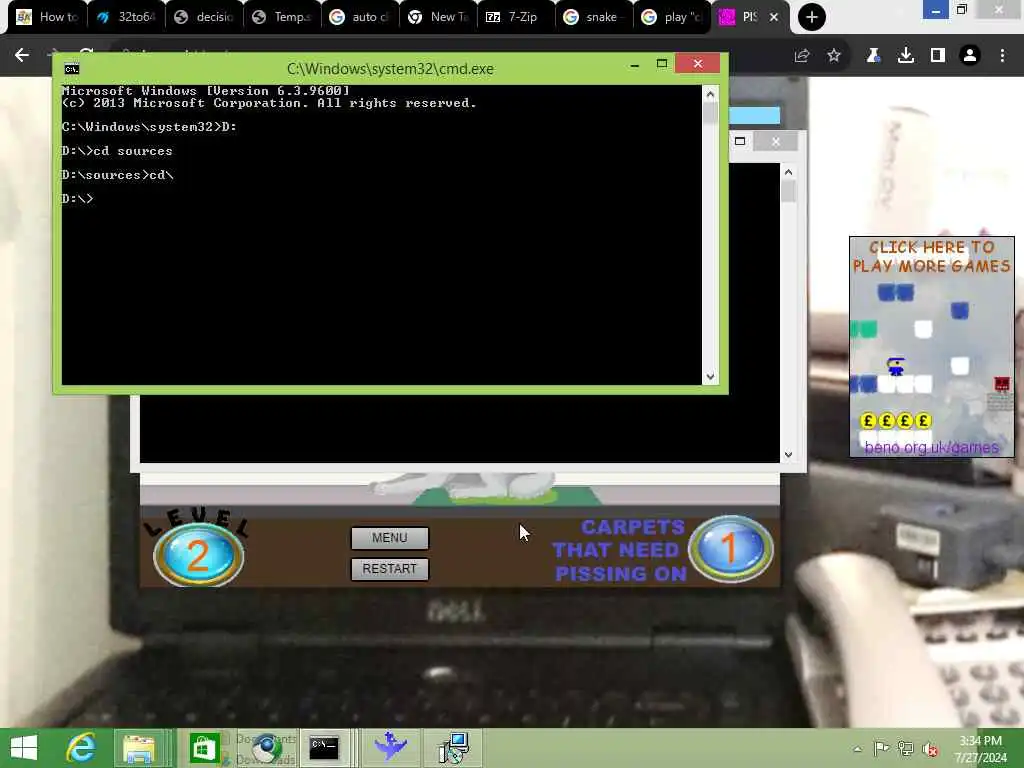Open the network status tray icon
1024x768 pixels.
coord(906,748)
